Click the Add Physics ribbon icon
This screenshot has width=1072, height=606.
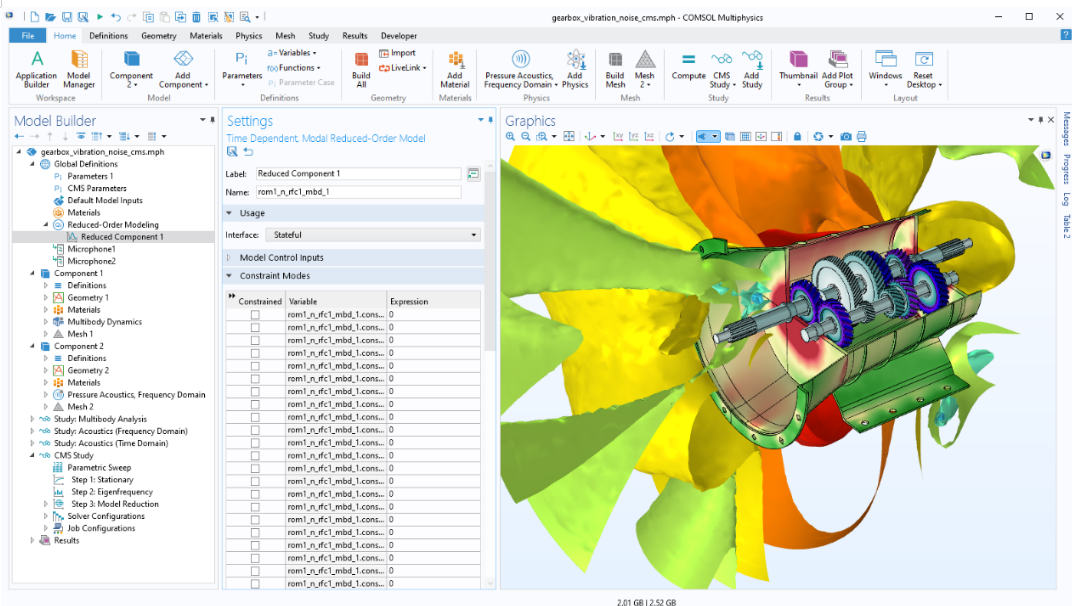pyautogui.click(x=575, y=69)
